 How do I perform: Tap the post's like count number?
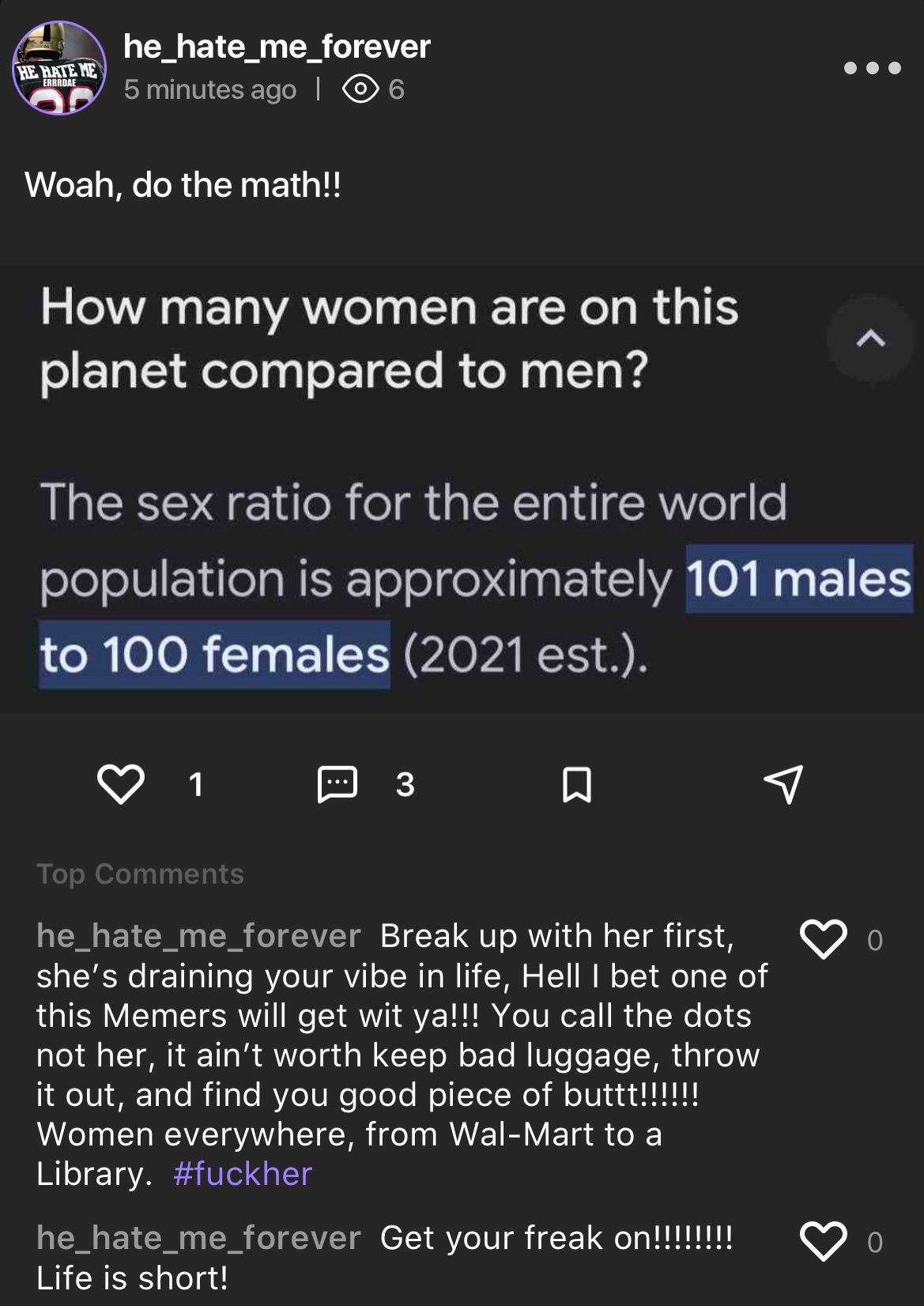coord(196,785)
